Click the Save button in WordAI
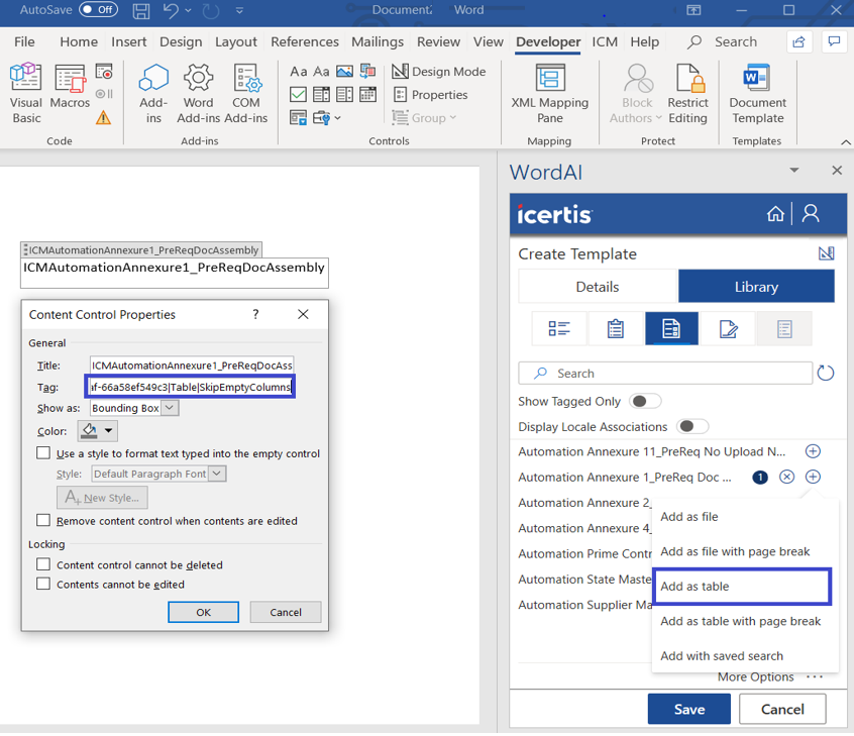Image resolution: width=854 pixels, height=736 pixels. tap(688, 709)
